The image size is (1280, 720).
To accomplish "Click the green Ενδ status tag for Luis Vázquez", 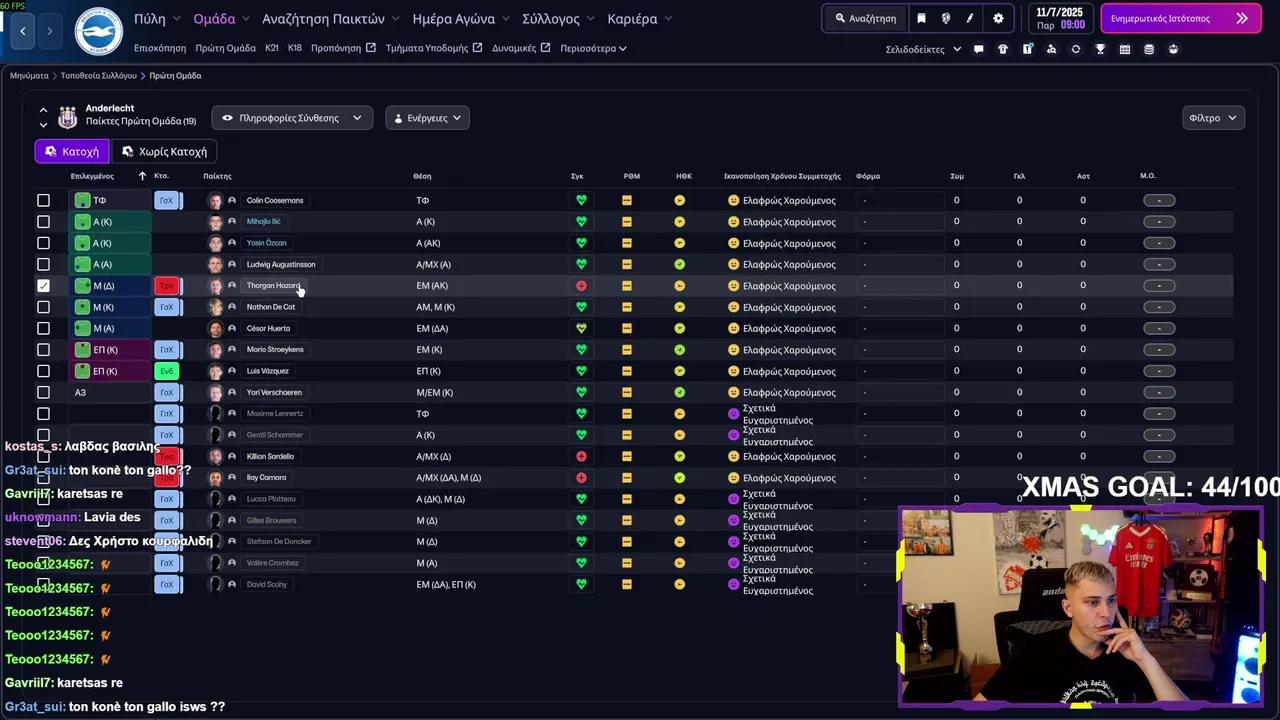I will 167,371.
